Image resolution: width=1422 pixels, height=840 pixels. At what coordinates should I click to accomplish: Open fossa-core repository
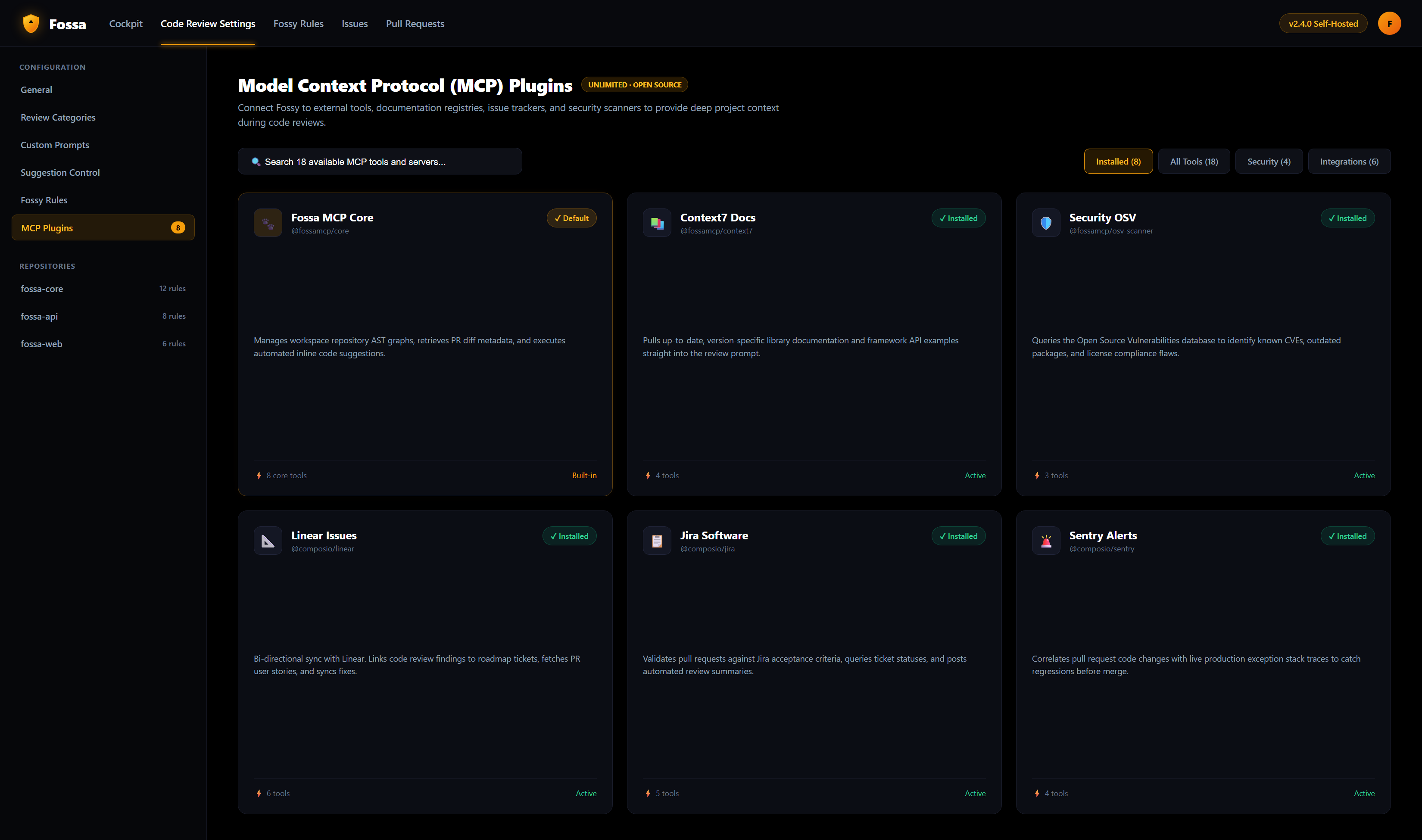pos(103,289)
